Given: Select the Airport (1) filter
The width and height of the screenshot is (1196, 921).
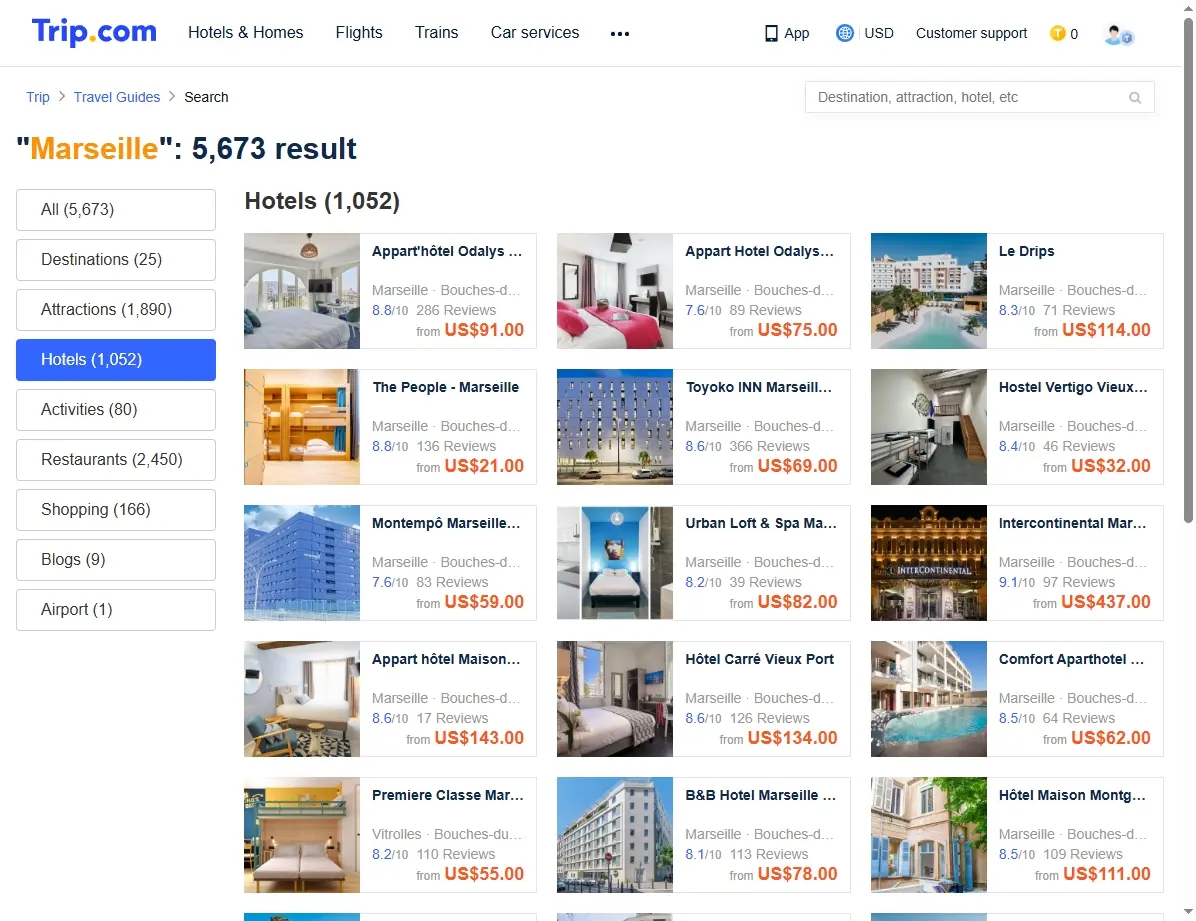Looking at the screenshot, I should (116, 610).
